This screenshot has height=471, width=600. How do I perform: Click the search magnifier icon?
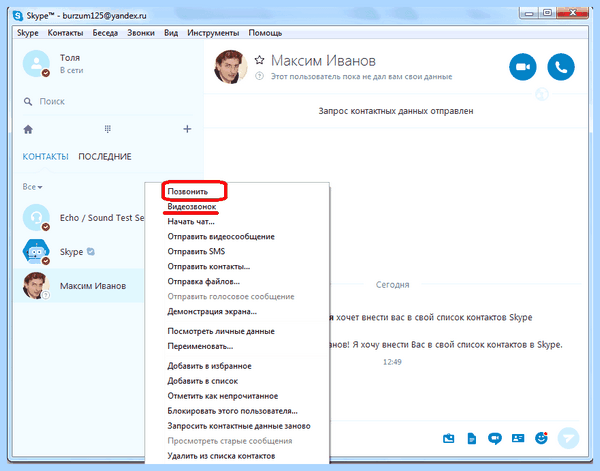point(28,101)
